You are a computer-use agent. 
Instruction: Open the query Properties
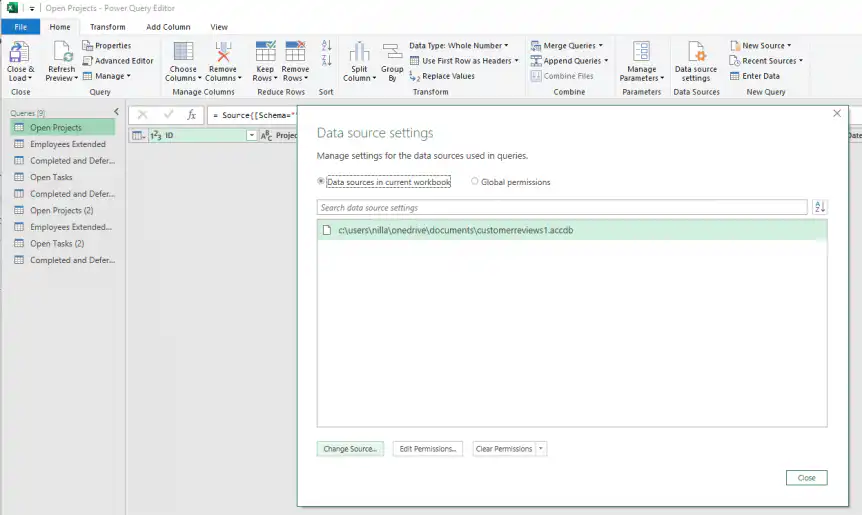click(x=107, y=46)
